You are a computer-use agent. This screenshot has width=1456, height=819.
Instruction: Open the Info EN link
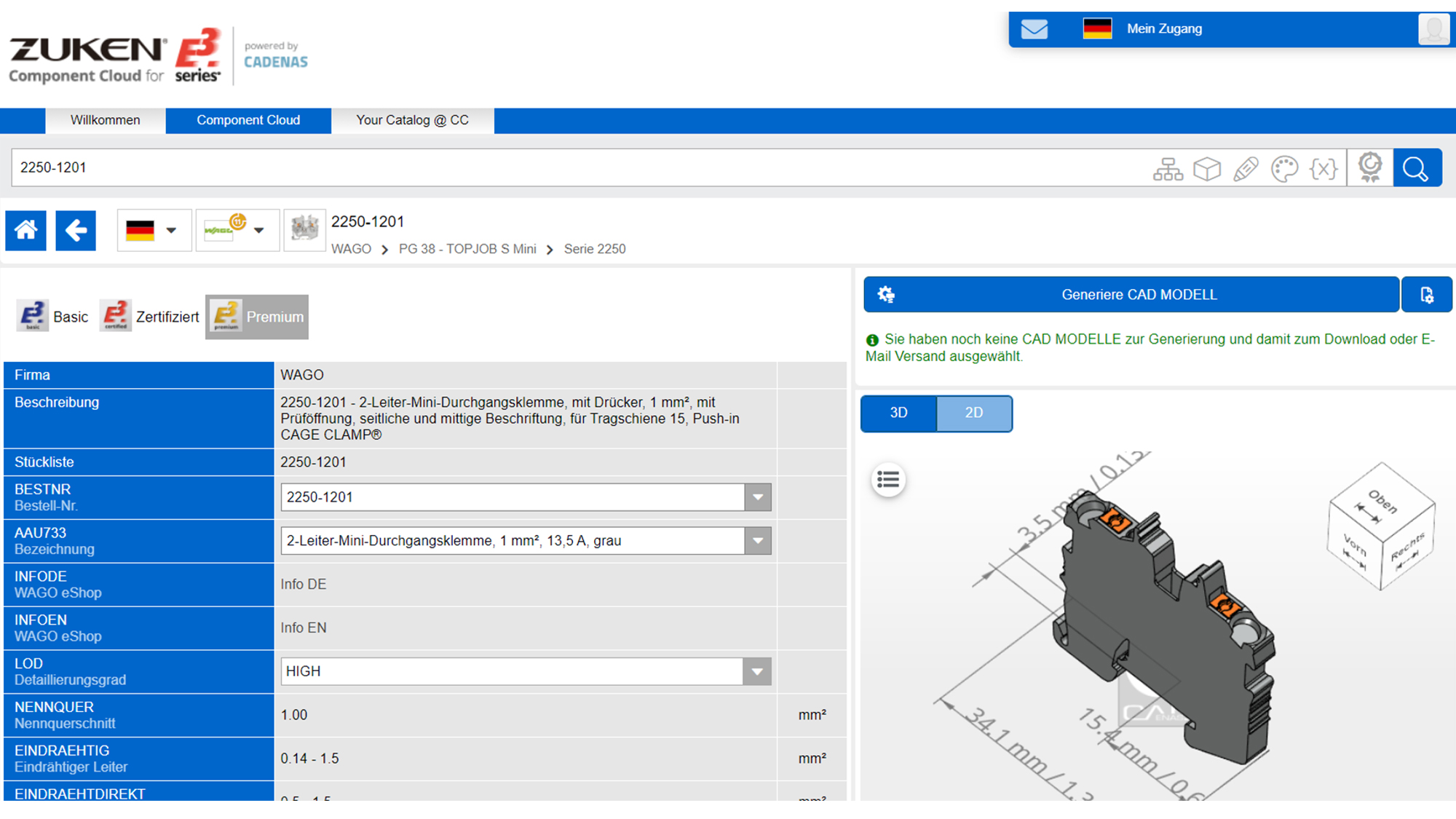tap(304, 628)
